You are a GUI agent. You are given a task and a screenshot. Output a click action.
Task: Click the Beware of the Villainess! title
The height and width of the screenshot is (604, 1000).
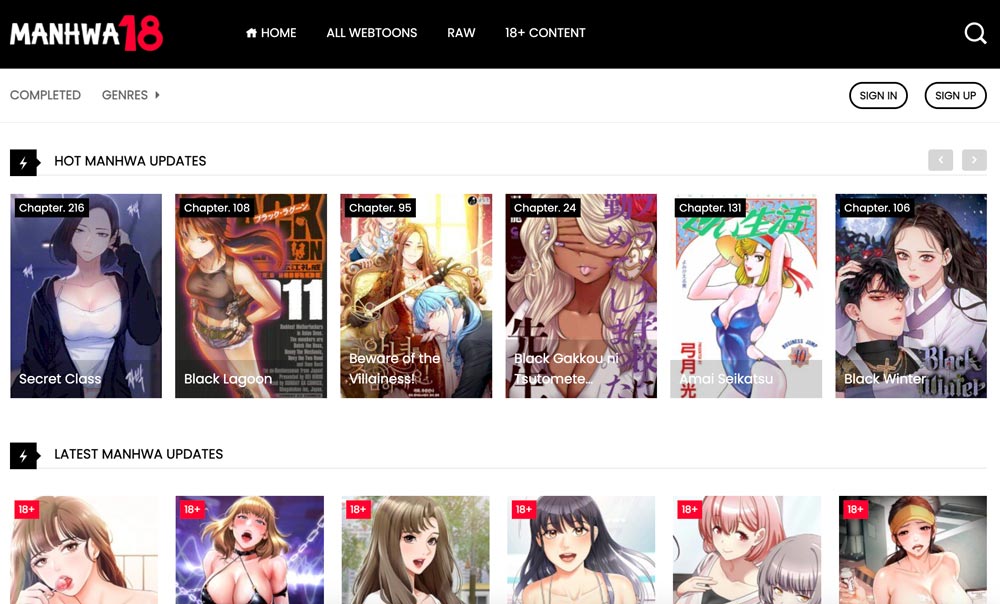pos(394,368)
